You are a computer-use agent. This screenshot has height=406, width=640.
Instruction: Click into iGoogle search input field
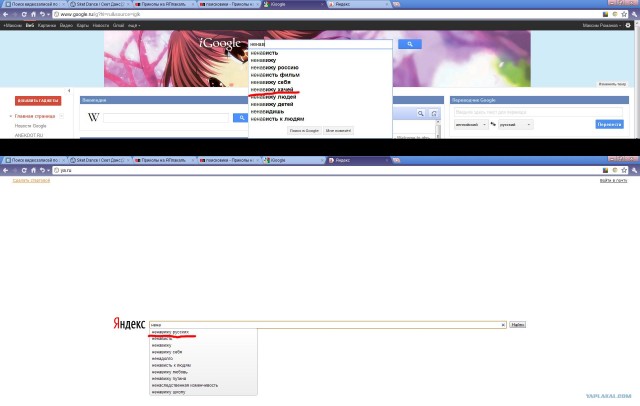[320, 44]
